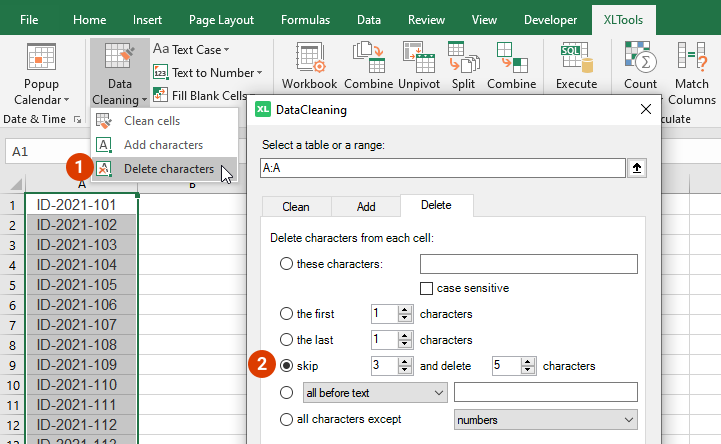This screenshot has height=444, width=721.
Task: Switch to the Insert ribbon tab
Action: pyautogui.click(x=147, y=20)
